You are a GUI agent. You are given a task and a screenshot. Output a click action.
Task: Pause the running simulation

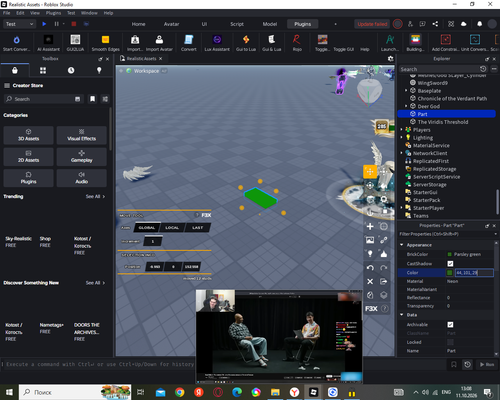[x=56, y=24]
